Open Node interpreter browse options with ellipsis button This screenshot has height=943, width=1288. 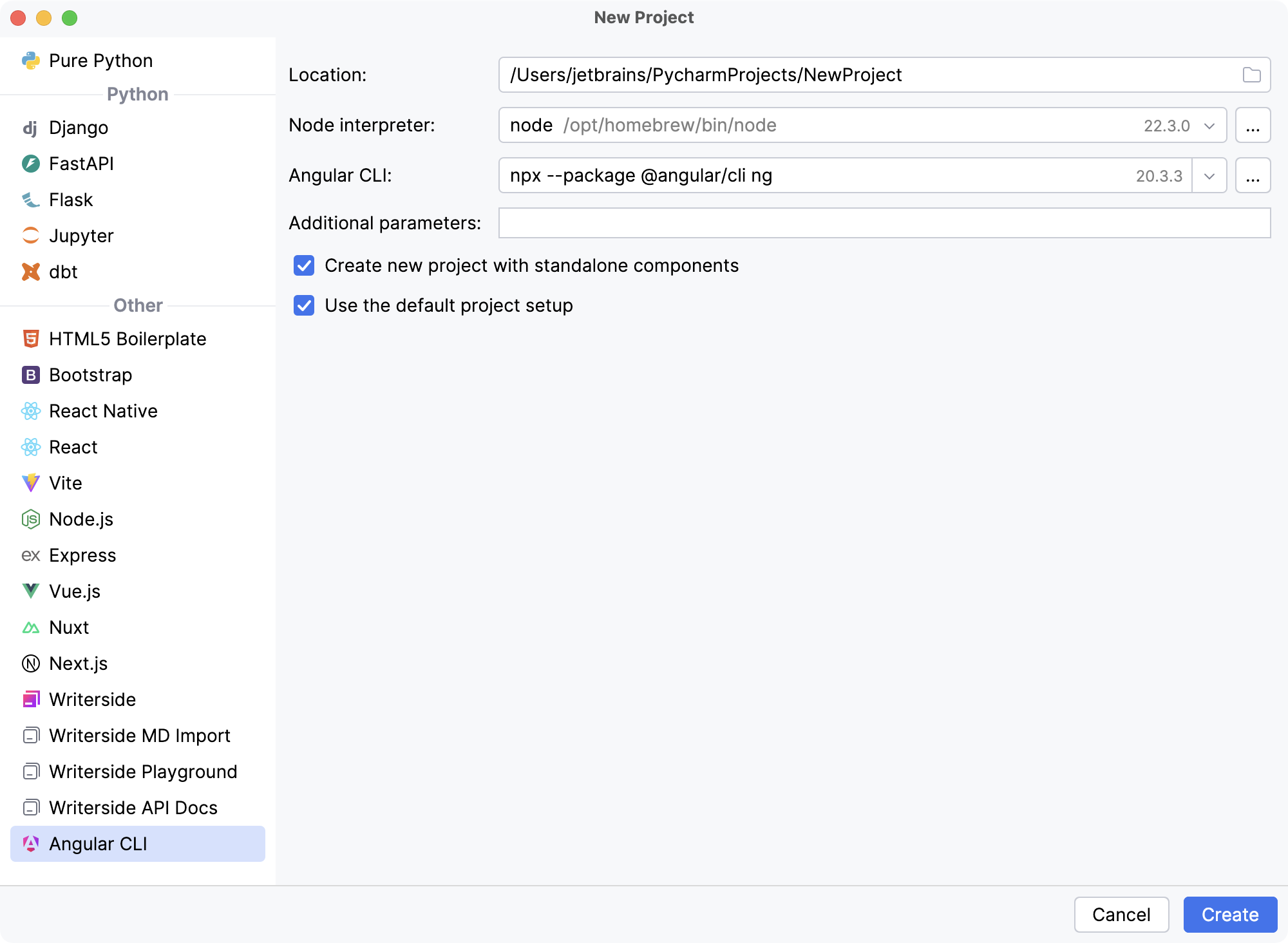point(1253,125)
